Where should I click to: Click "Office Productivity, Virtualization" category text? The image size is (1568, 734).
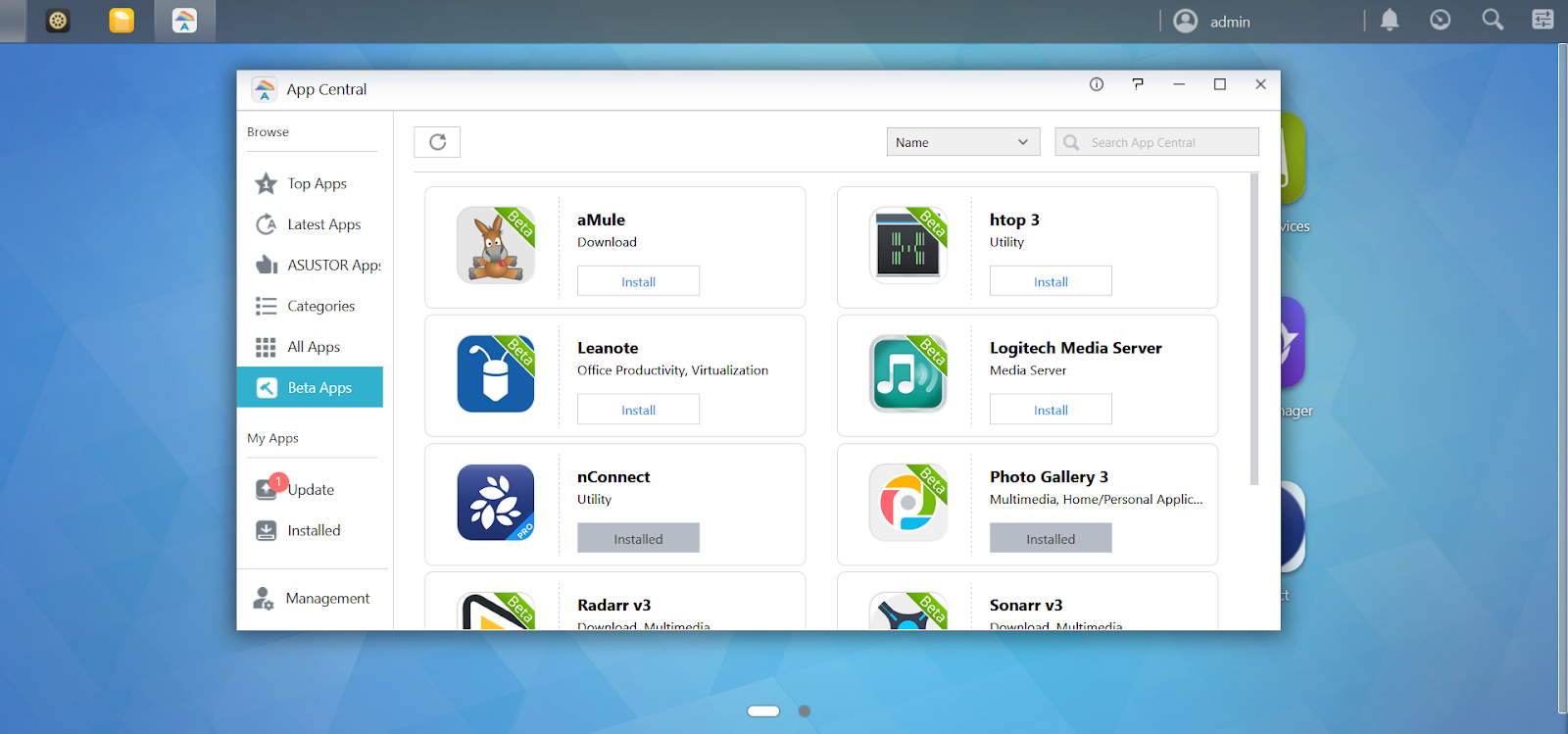coord(672,370)
